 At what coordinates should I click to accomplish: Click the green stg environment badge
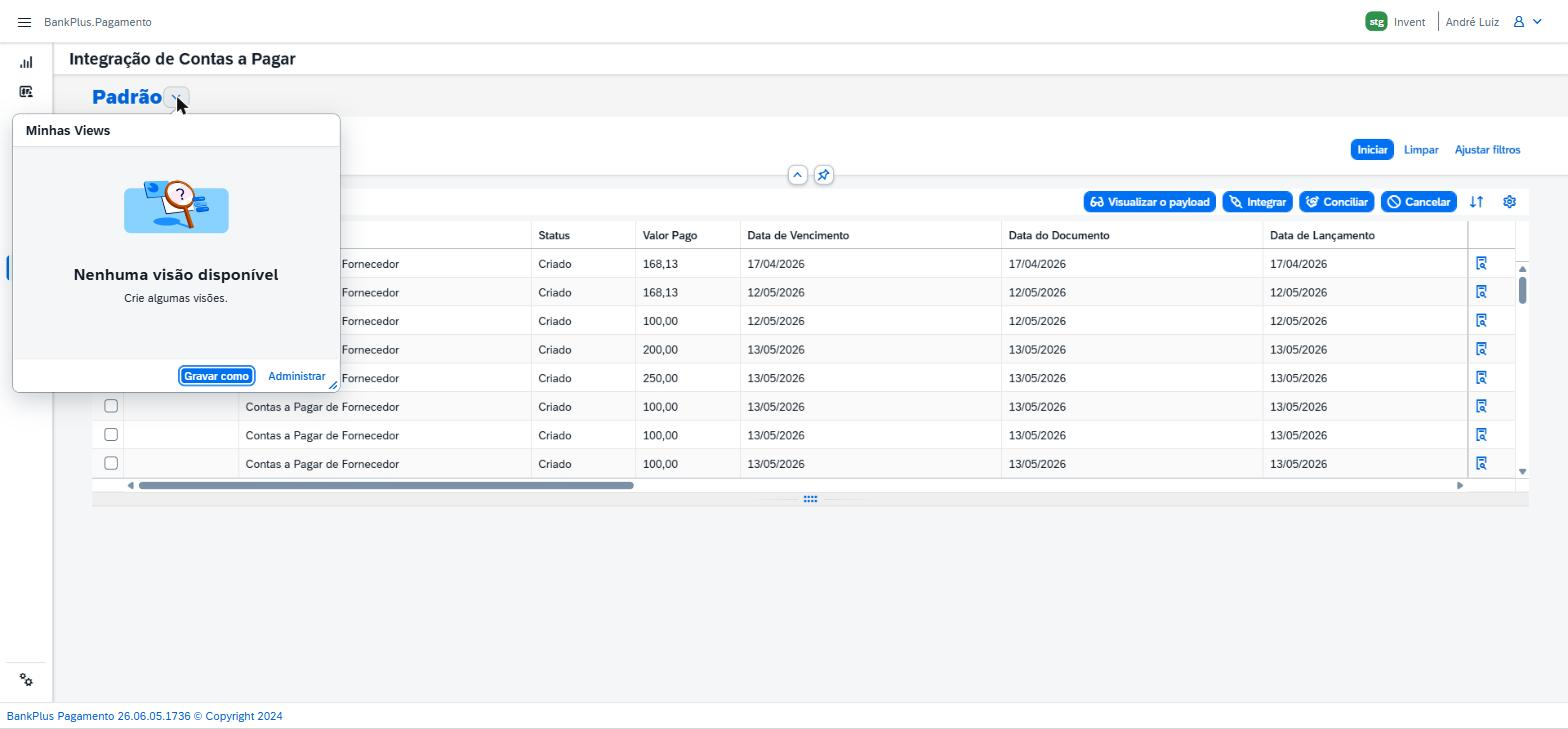[1376, 22]
